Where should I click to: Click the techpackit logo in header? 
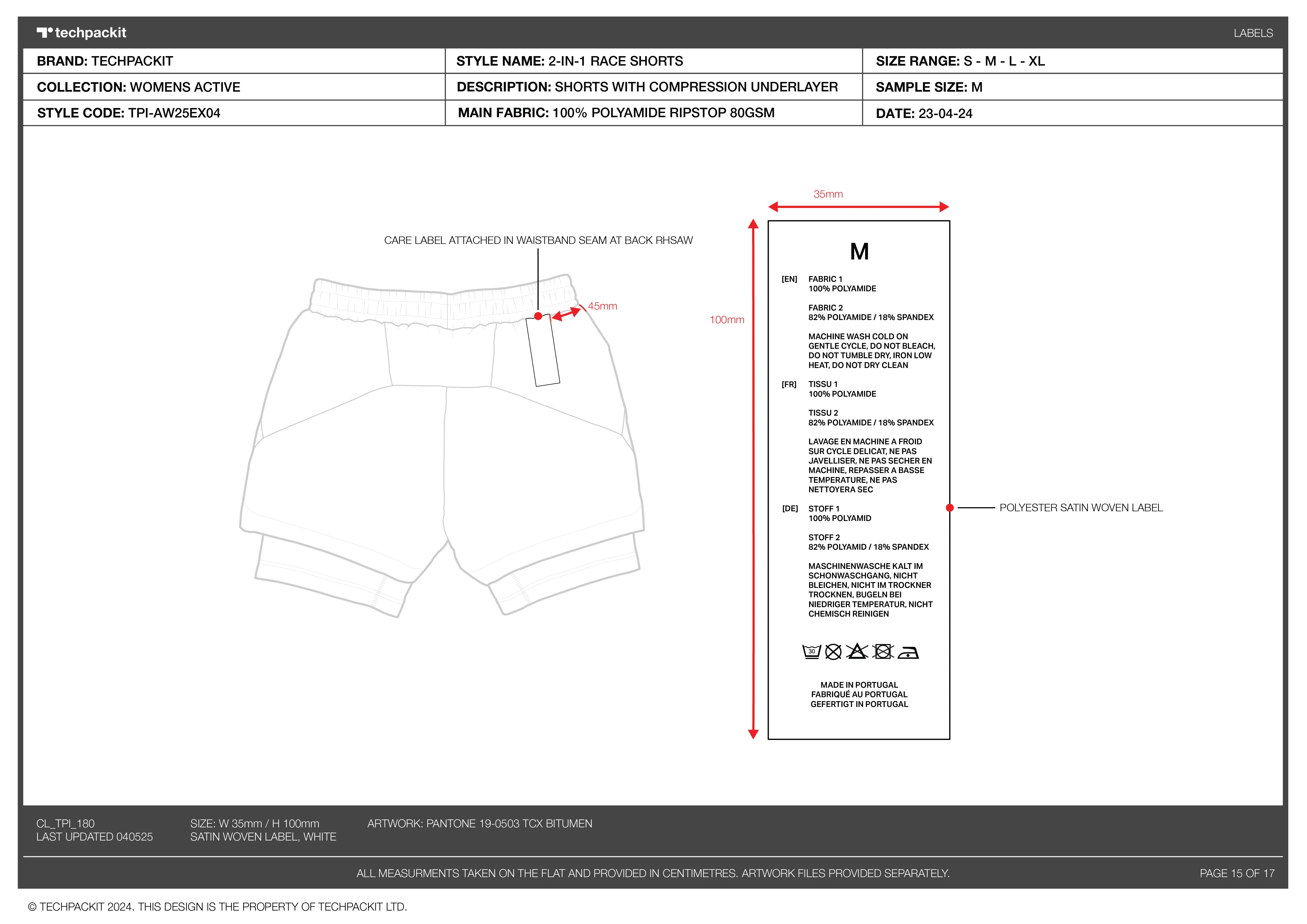(81, 32)
